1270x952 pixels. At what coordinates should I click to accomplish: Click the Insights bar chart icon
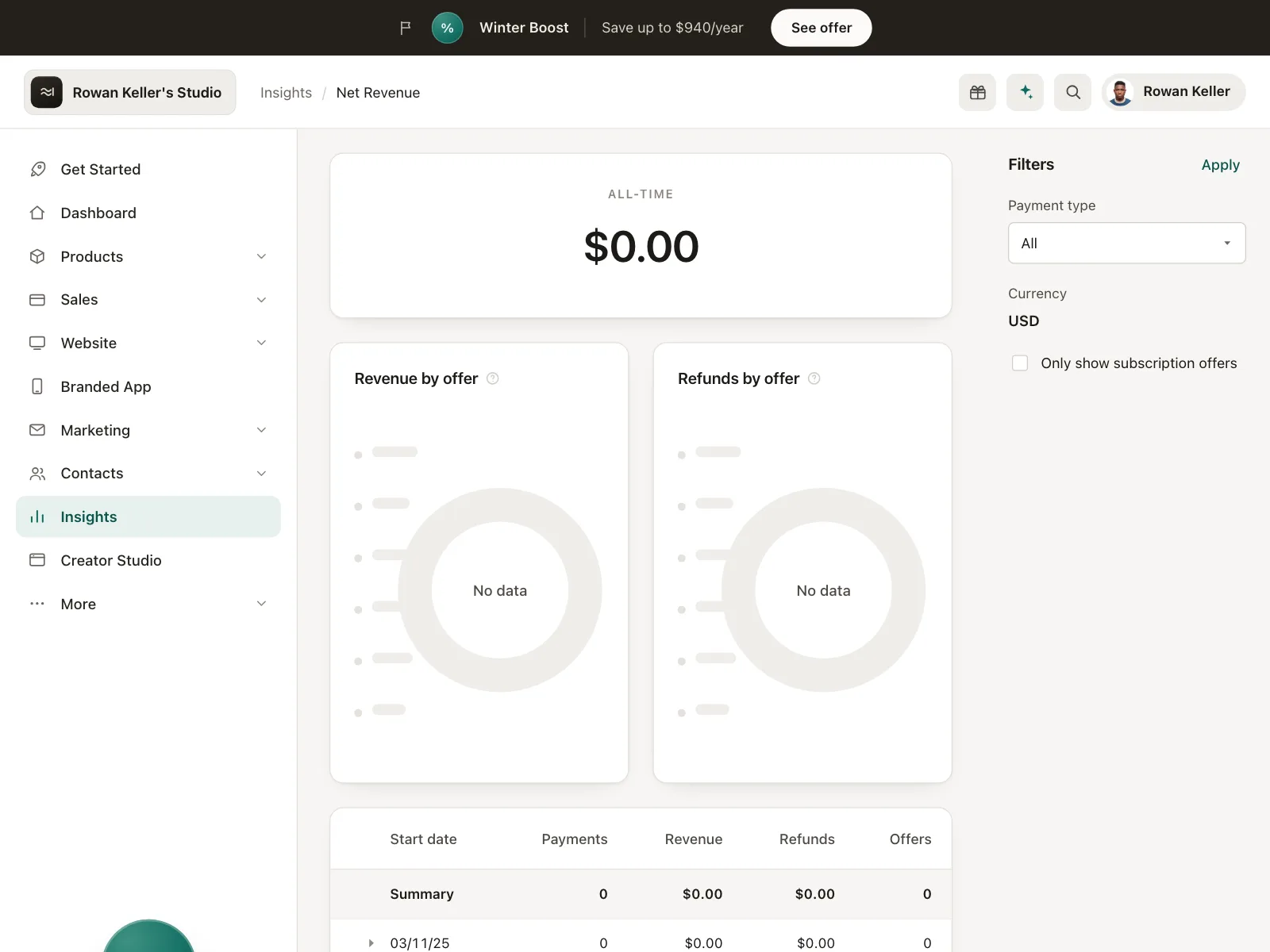pyautogui.click(x=37, y=516)
